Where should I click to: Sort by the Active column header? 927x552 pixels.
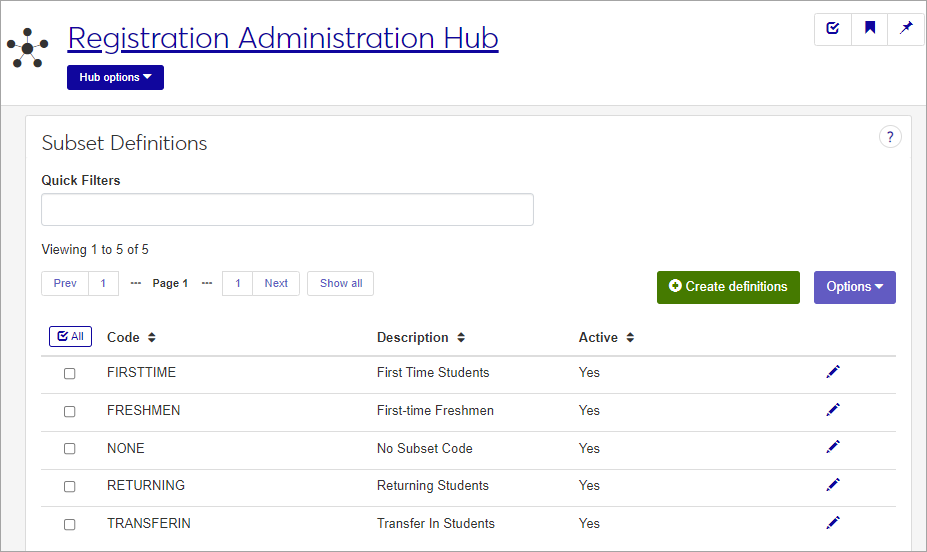(x=606, y=338)
